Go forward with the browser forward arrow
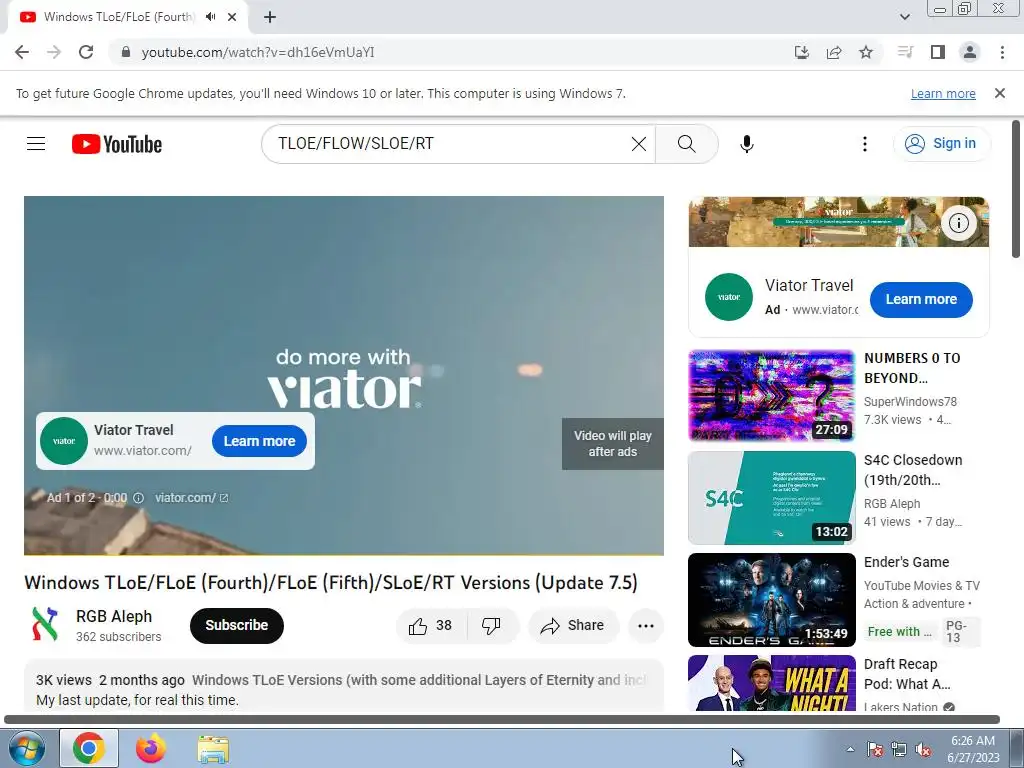 (54, 52)
